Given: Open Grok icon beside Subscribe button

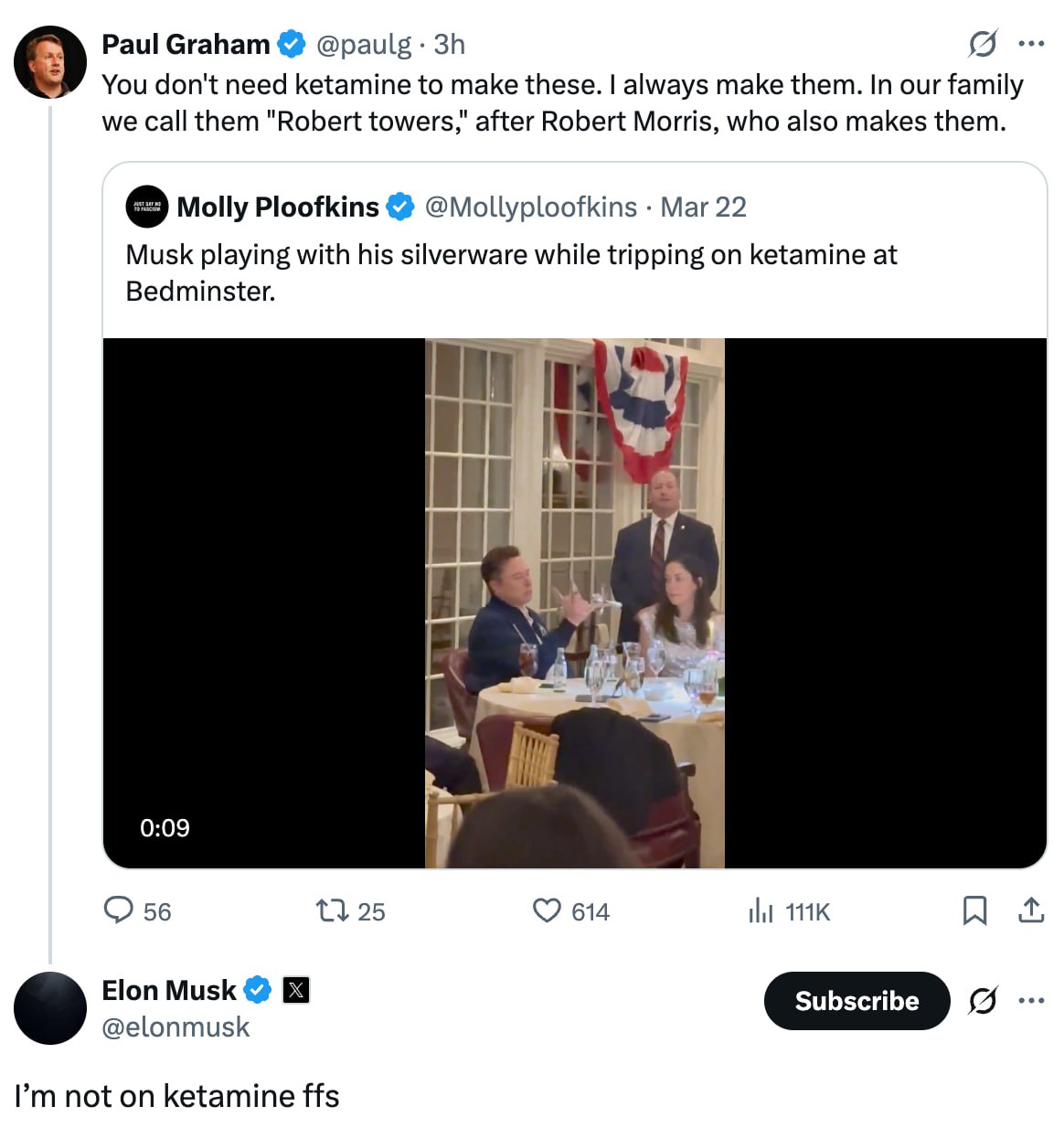Looking at the screenshot, I should (x=983, y=1001).
